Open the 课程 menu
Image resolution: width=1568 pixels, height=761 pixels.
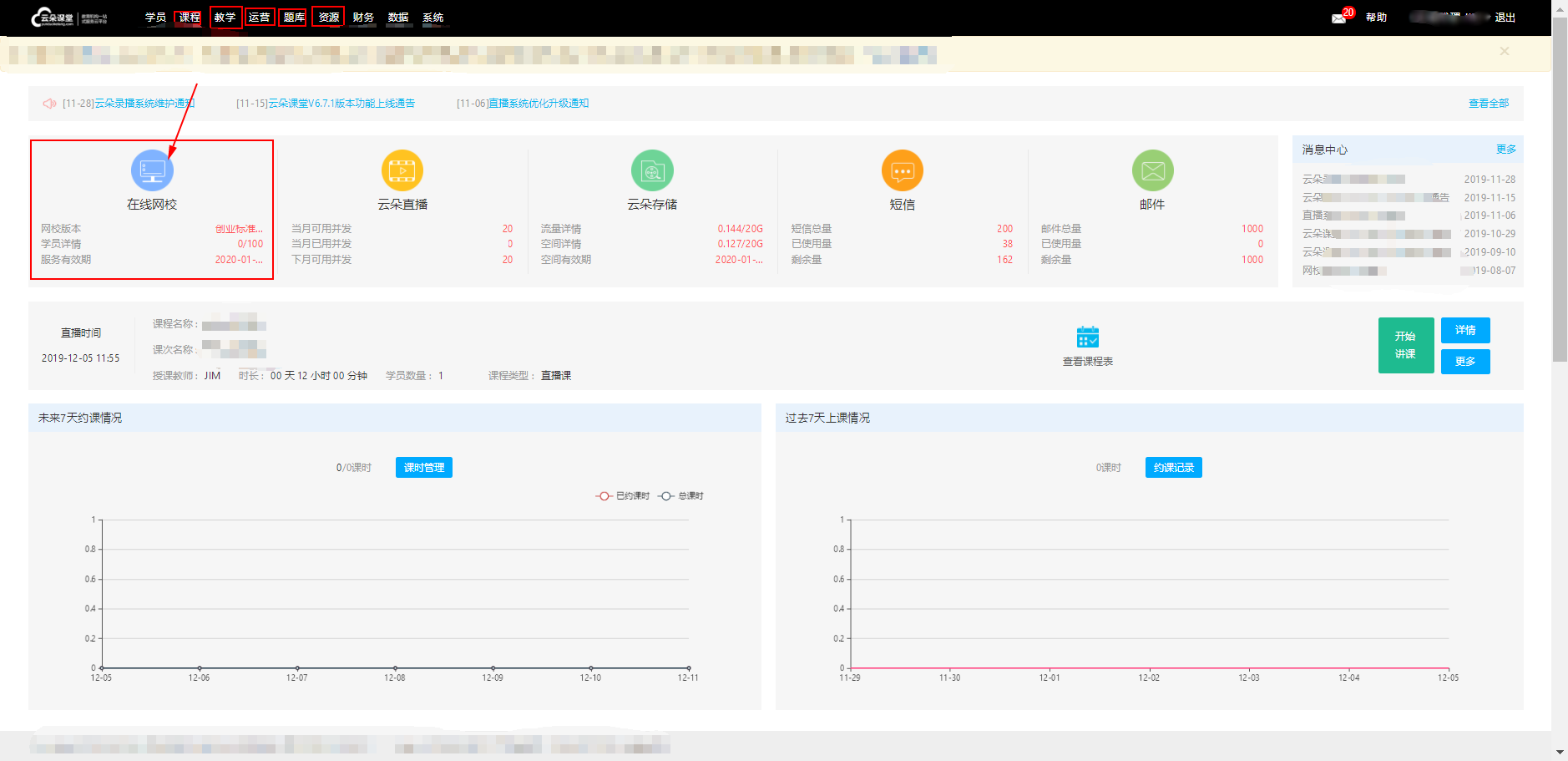point(190,18)
